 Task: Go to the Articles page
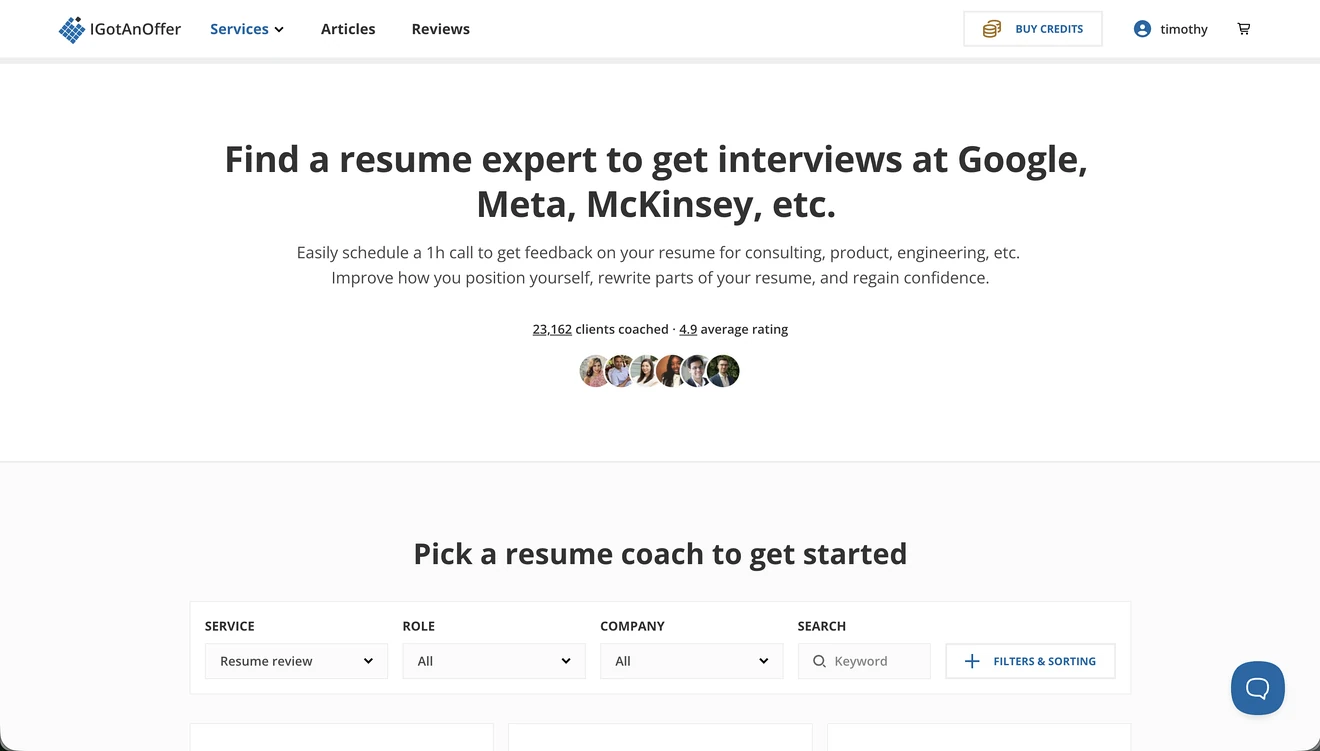(348, 29)
